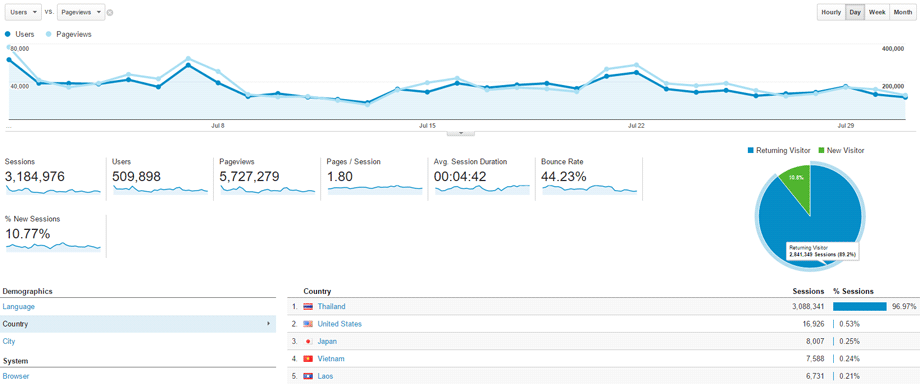This screenshot has width=920, height=384.
Task: Click the Laos flag icon
Action: tap(308, 376)
